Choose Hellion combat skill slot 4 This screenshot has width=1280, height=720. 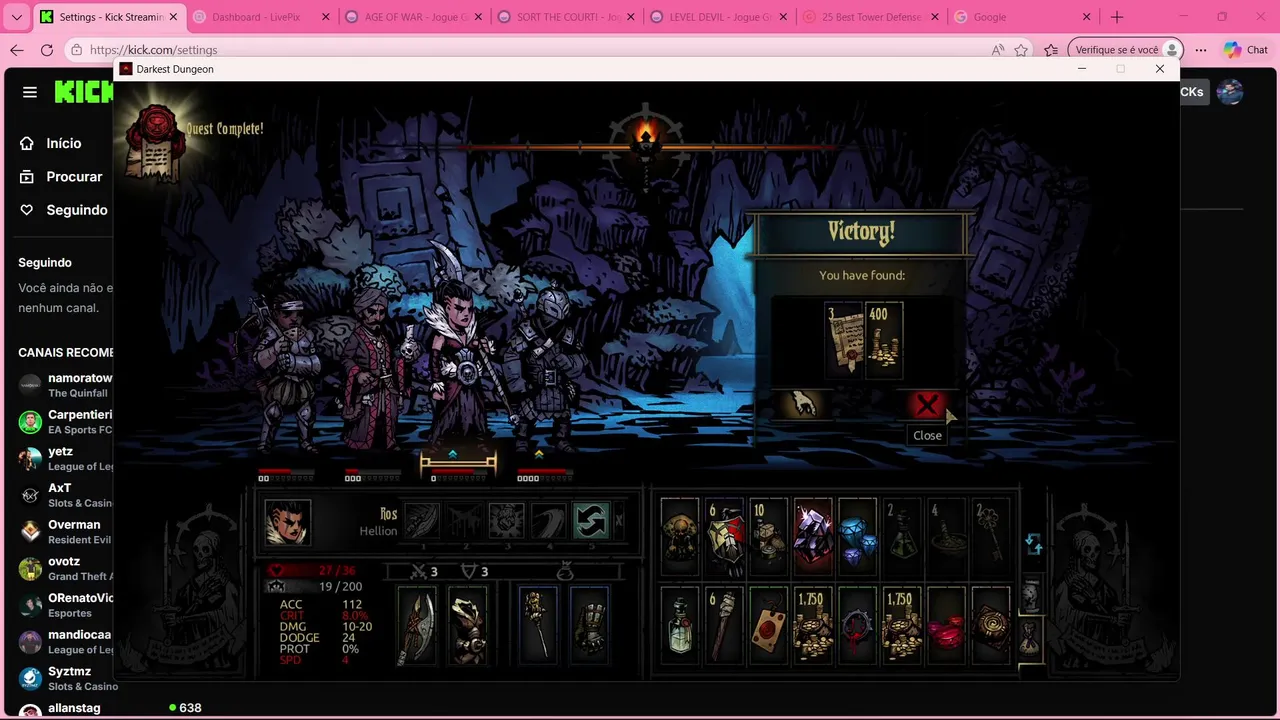click(x=548, y=521)
